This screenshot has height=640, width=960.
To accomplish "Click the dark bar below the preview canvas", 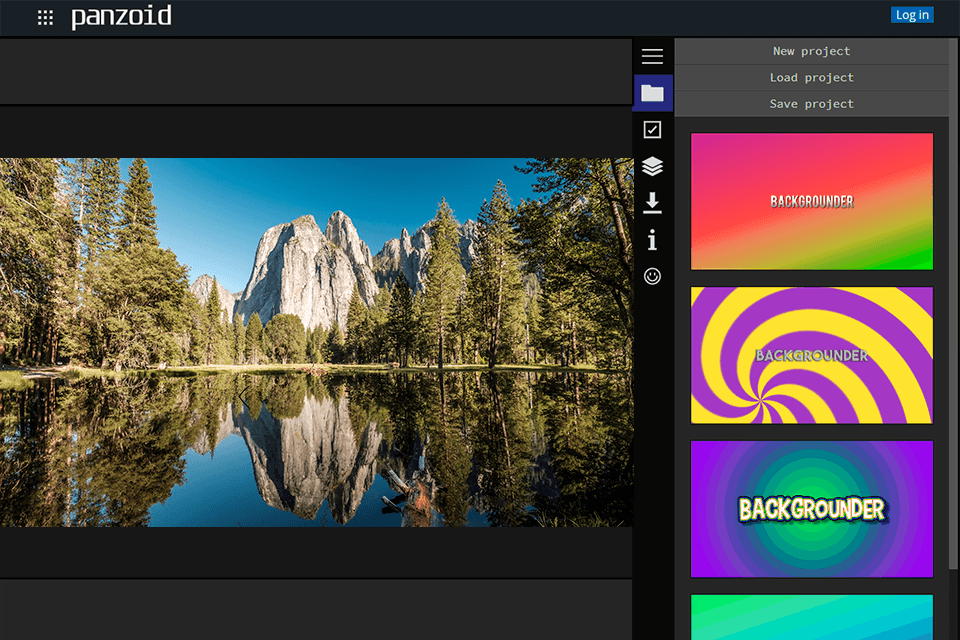I will pyautogui.click(x=316, y=552).
